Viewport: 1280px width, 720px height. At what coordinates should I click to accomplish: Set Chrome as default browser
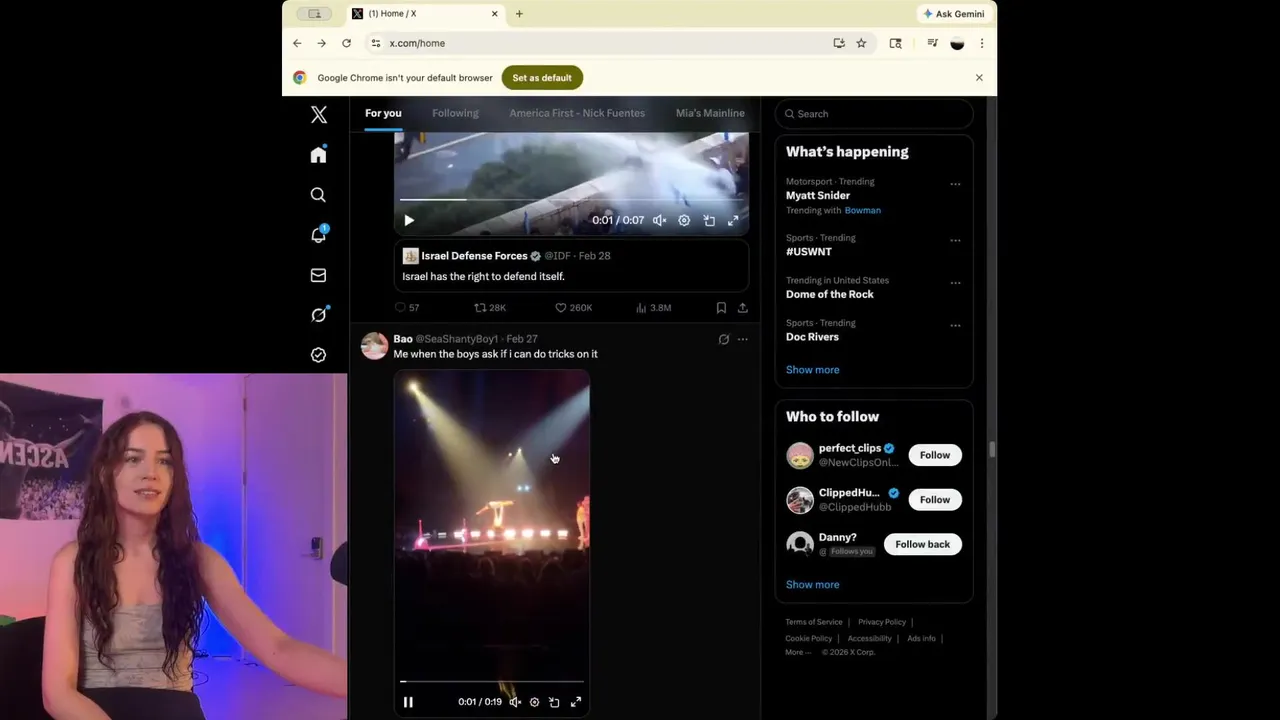(x=542, y=78)
